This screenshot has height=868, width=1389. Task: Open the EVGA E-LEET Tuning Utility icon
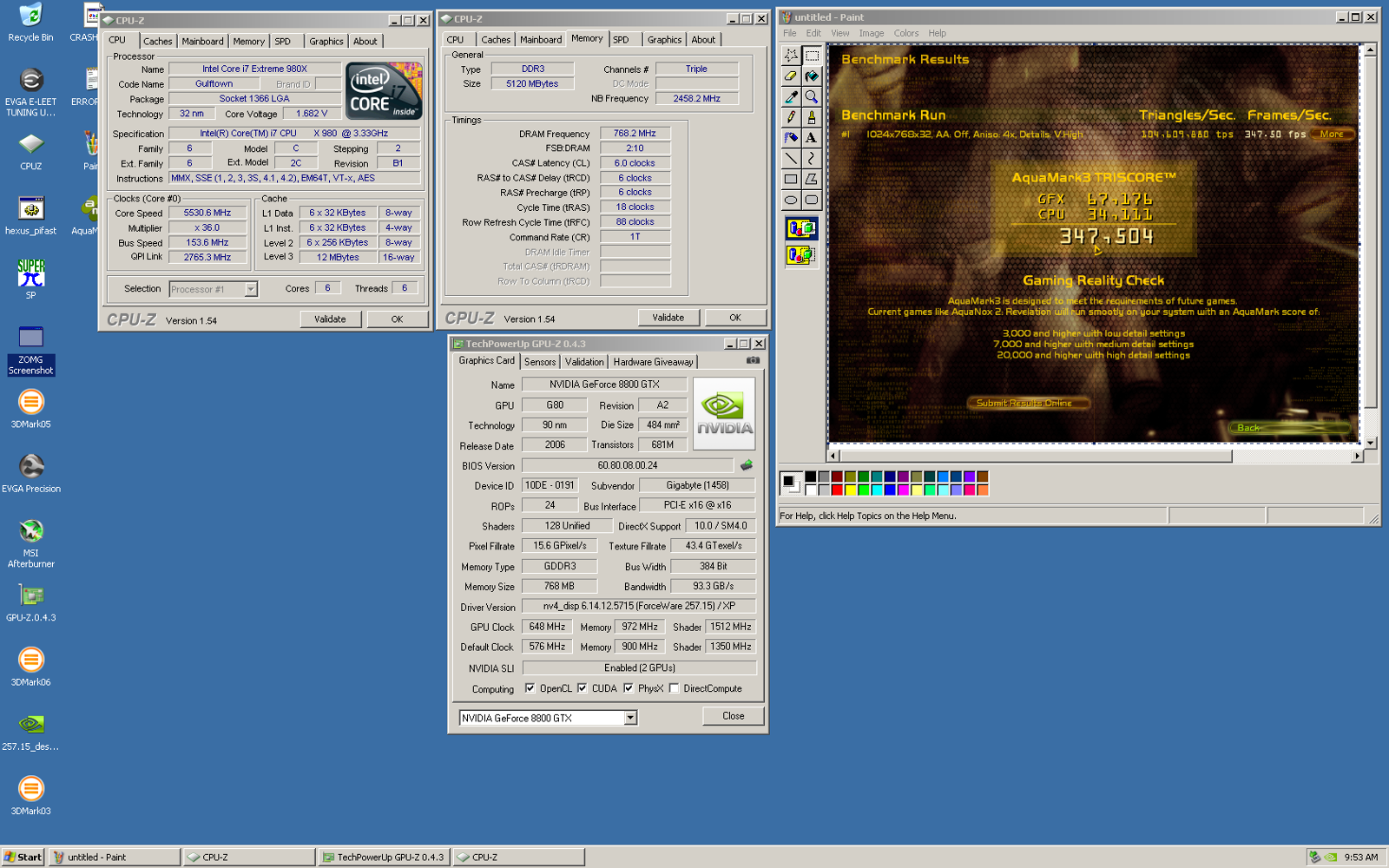pyautogui.click(x=30, y=93)
